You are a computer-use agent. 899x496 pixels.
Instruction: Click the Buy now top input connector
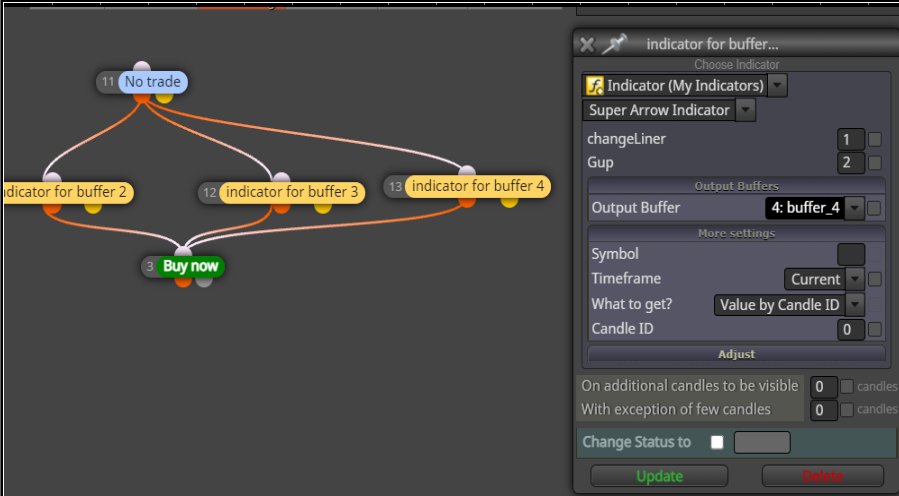pyautogui.click(x=183, y=252)
